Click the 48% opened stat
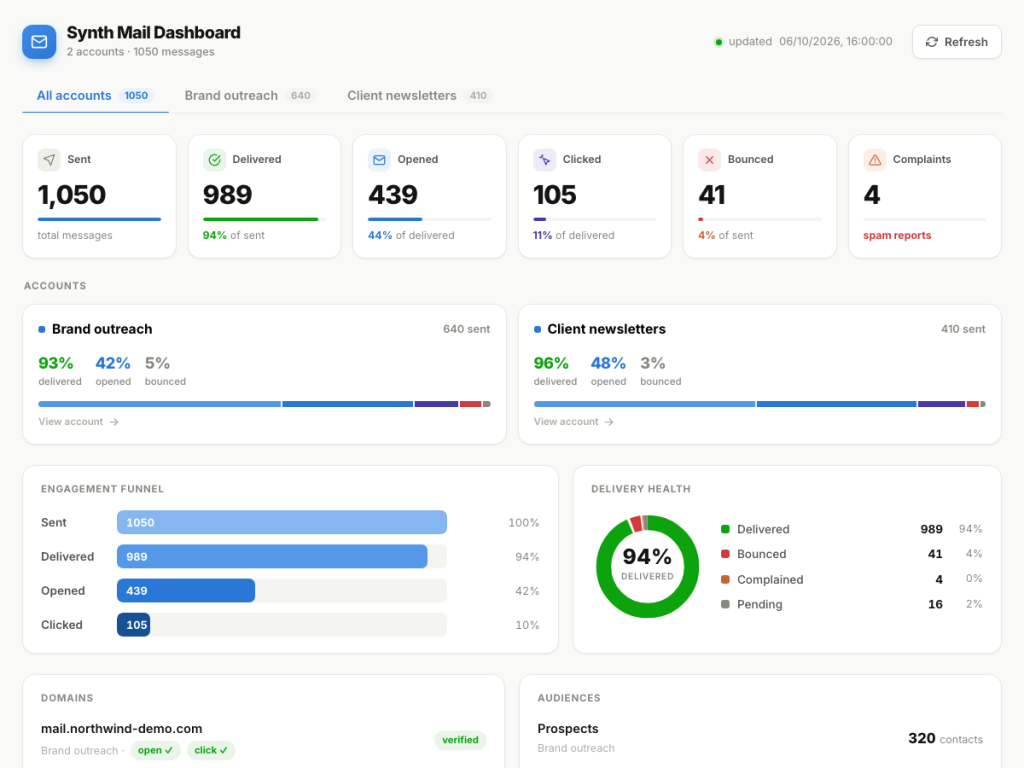 click(x=608, y=370)
